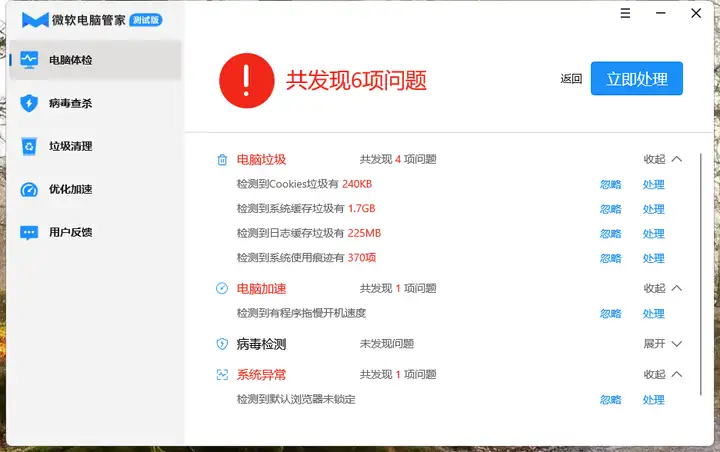Ignore the 默认浏览器未锁定 item
The height and width of the screenshot is (452, 720).
(611, 400)
